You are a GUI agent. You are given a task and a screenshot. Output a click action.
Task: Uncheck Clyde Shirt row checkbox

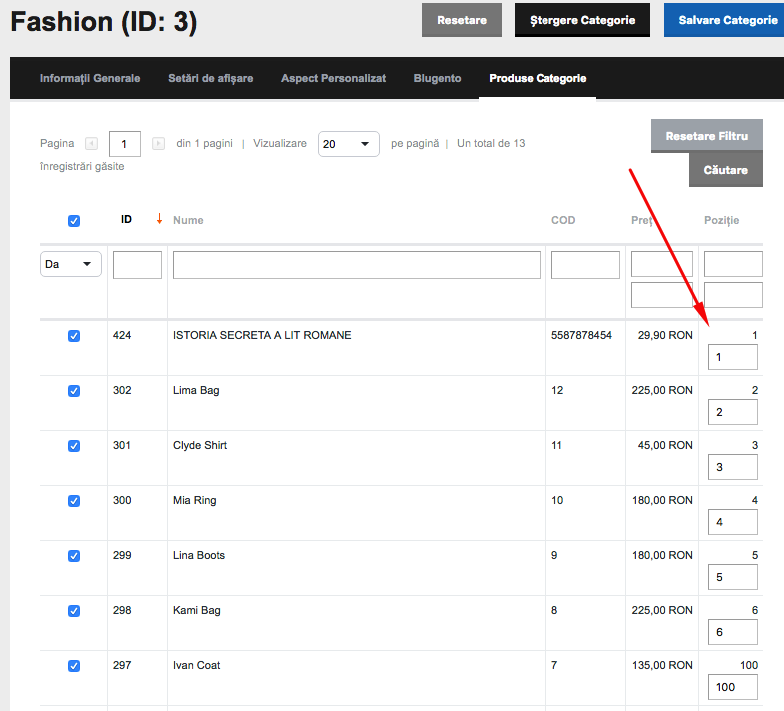click(74, 446)
